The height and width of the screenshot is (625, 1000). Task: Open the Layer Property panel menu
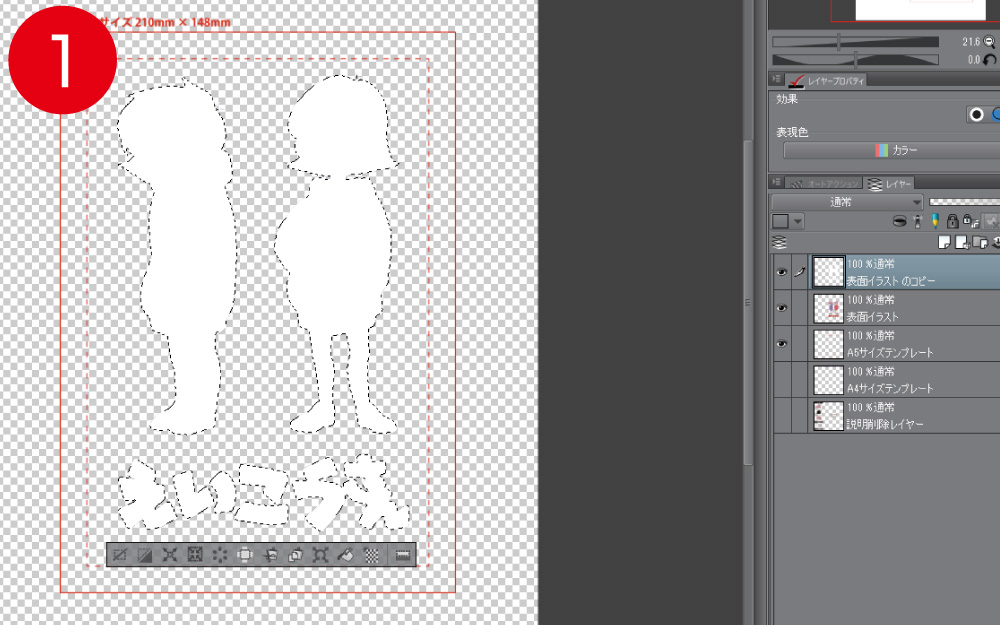pos(776,80)
